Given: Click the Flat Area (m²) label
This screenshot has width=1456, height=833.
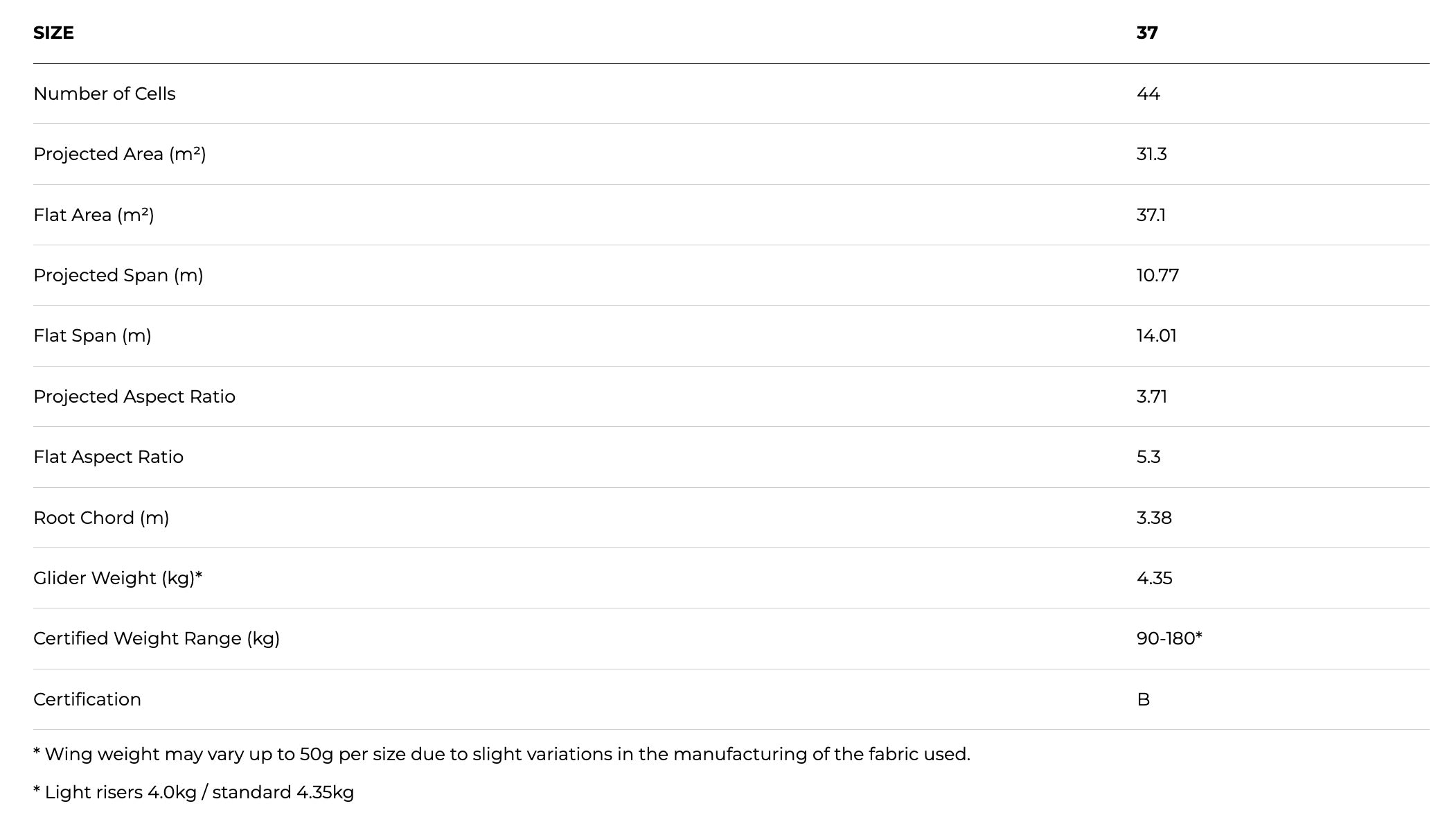Looking at the screenshot, I should [x=94, y=215].
